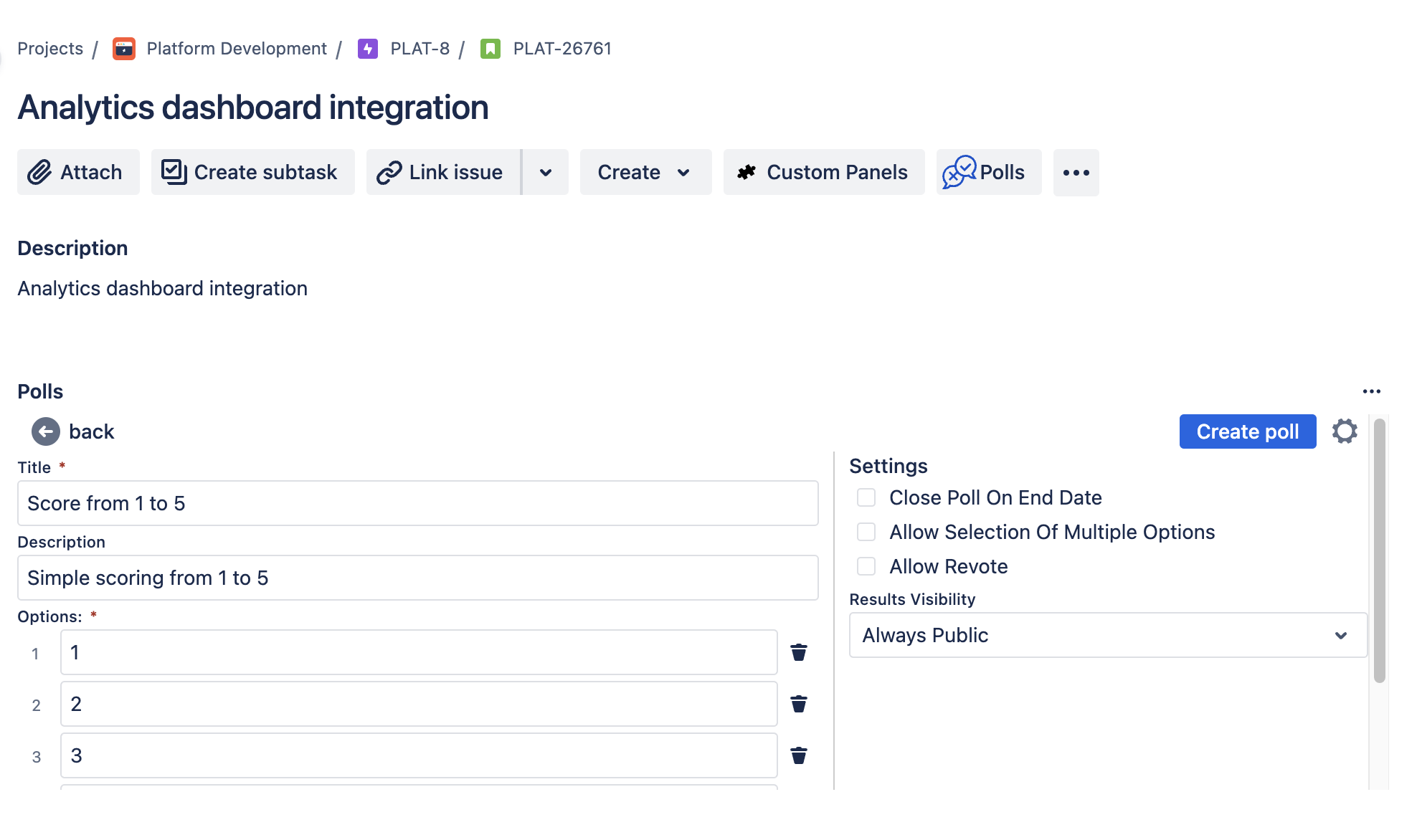Enable Close Poll On End Date

click(866, 497)
